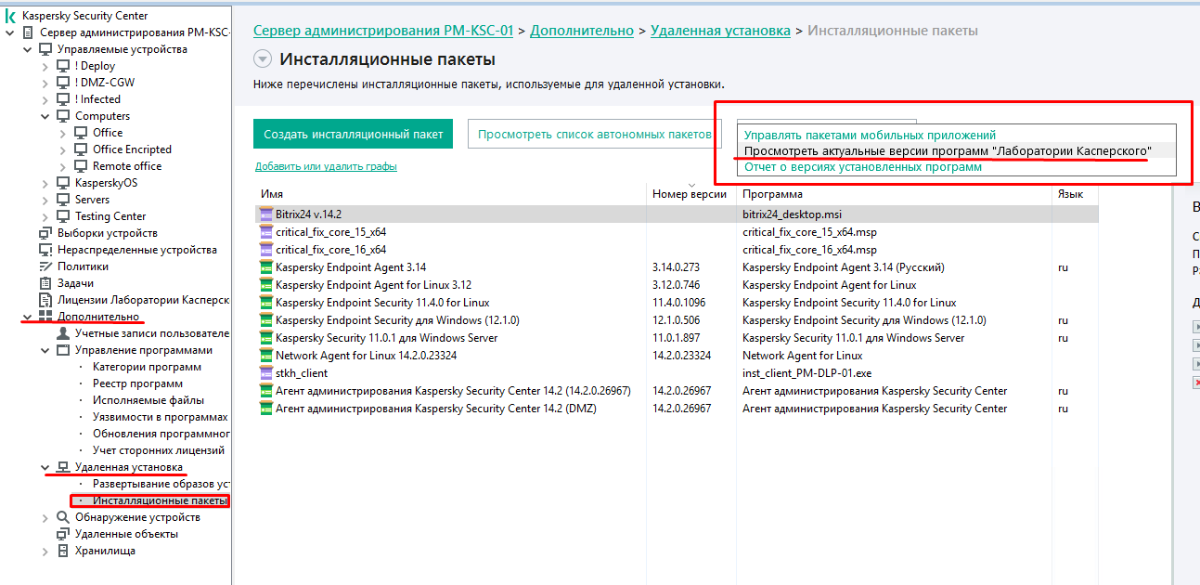Open breadcrumb link Дополнительно
This screenshot has width=1200, height=585.
click(582, 31)
